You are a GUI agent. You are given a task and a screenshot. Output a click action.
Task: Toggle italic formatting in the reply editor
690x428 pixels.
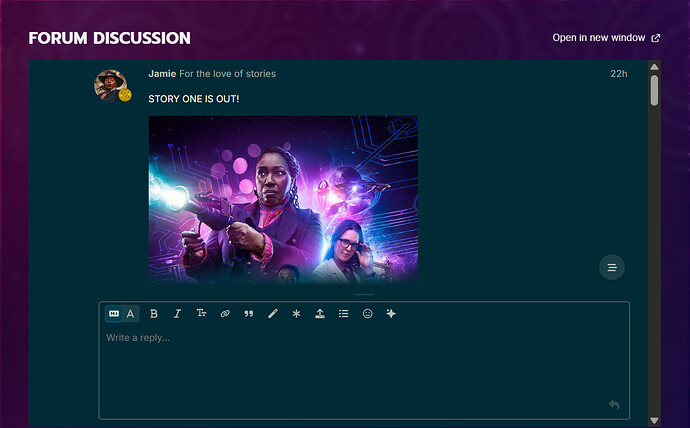coord(177,314)
